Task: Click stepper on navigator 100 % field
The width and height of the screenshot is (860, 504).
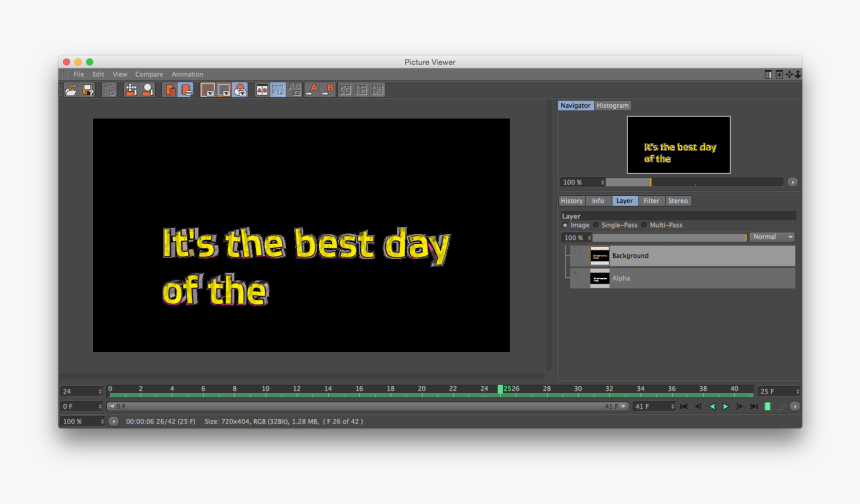Action: coord(602,182)
